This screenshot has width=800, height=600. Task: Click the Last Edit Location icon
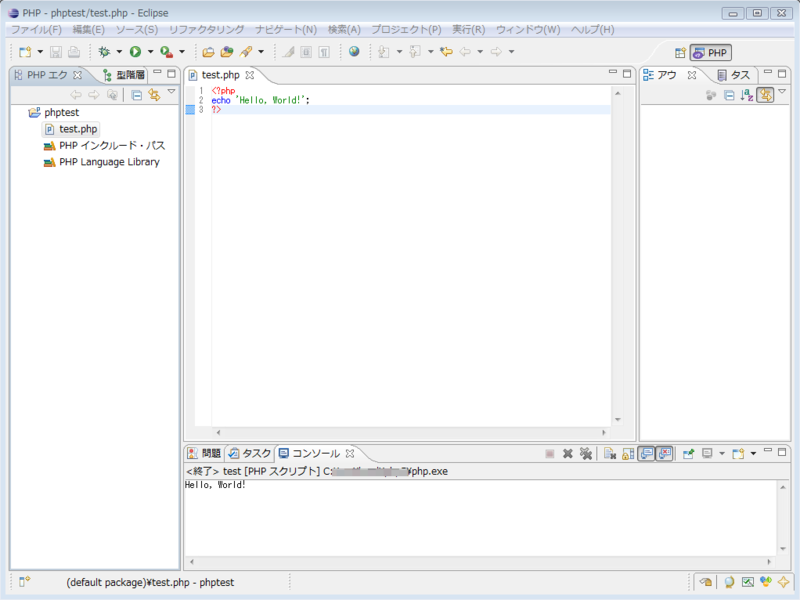pyautogui.click(x=446, y=52)
